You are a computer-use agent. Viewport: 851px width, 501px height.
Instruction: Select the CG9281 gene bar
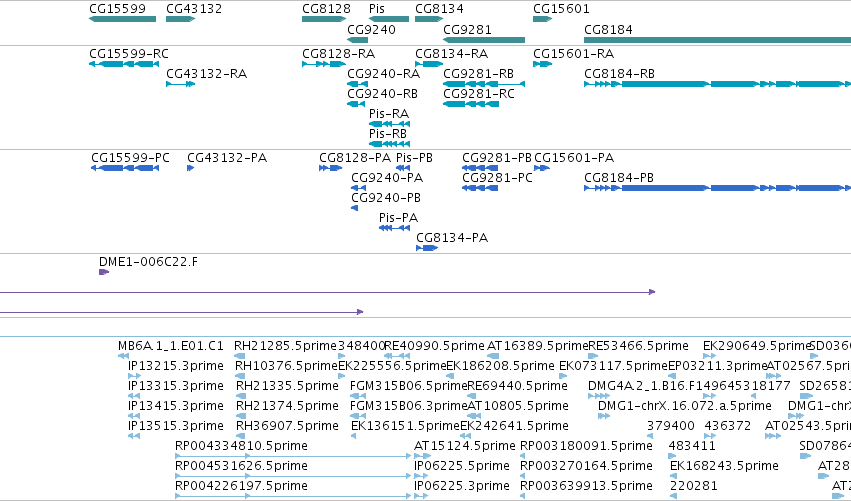point(484,40)
